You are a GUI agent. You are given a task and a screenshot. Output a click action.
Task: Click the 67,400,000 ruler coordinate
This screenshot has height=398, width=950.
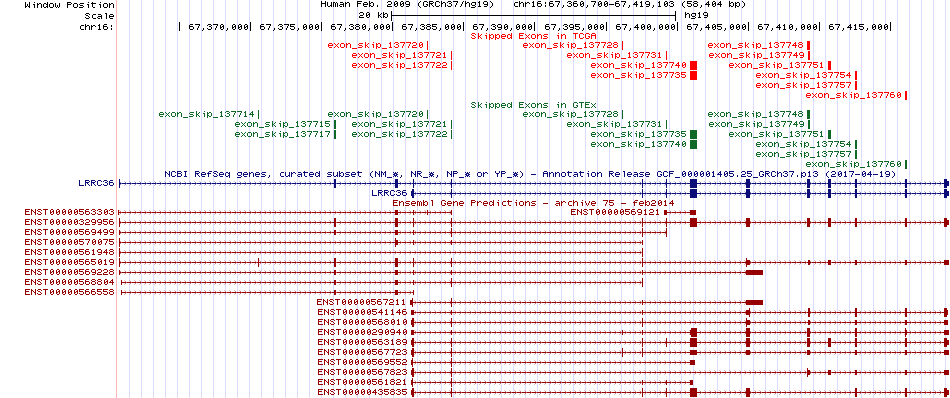click(x=645, y=27)
